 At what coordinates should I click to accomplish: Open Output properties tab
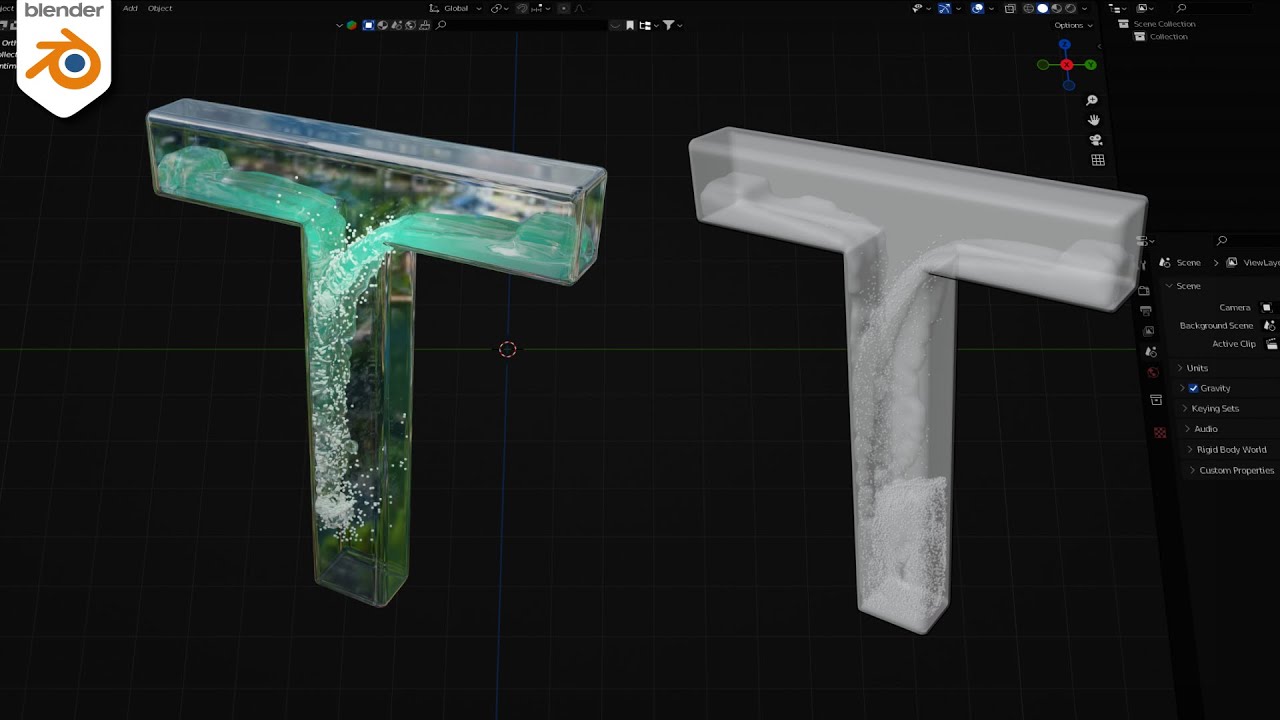[1146, 311]
